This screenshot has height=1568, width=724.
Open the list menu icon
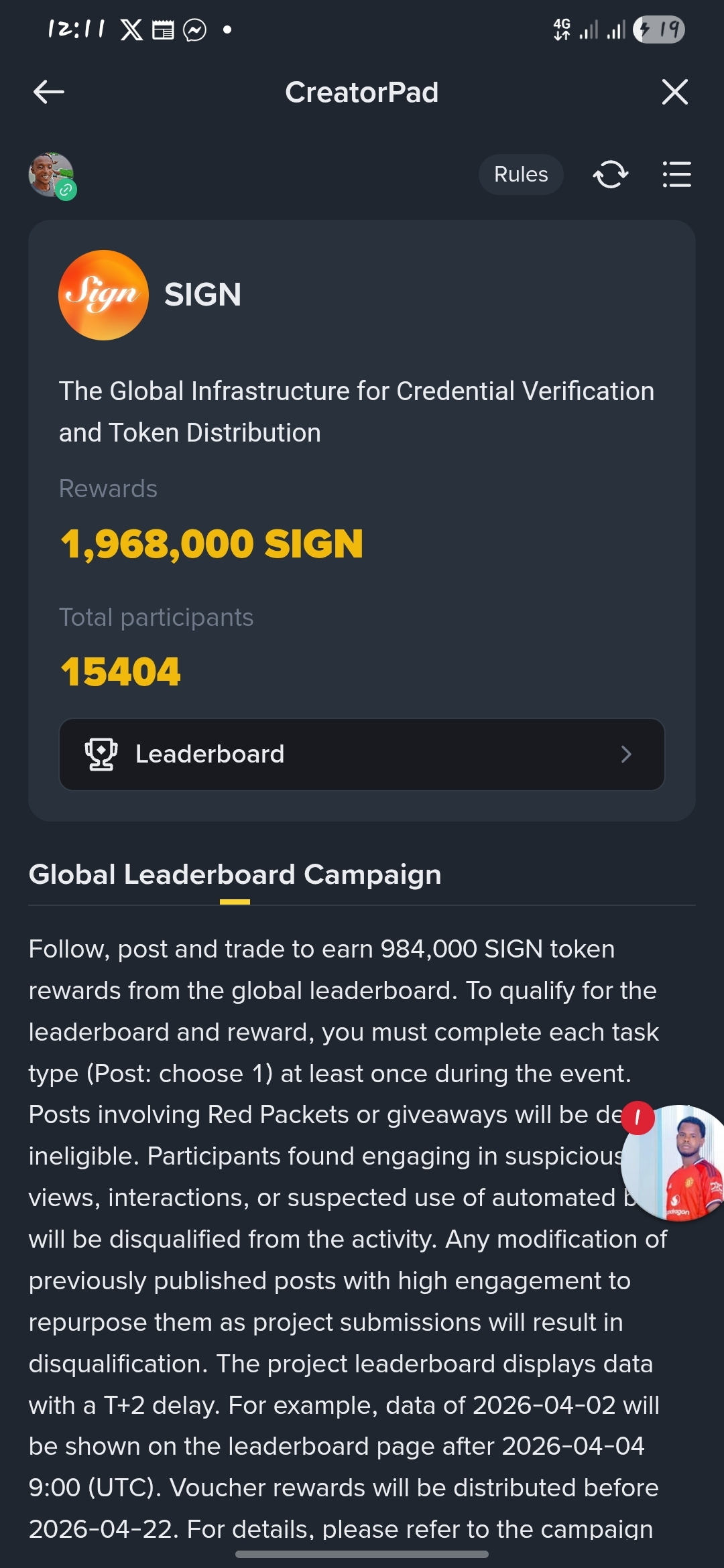pyautogui.click(x=676, y=174)
